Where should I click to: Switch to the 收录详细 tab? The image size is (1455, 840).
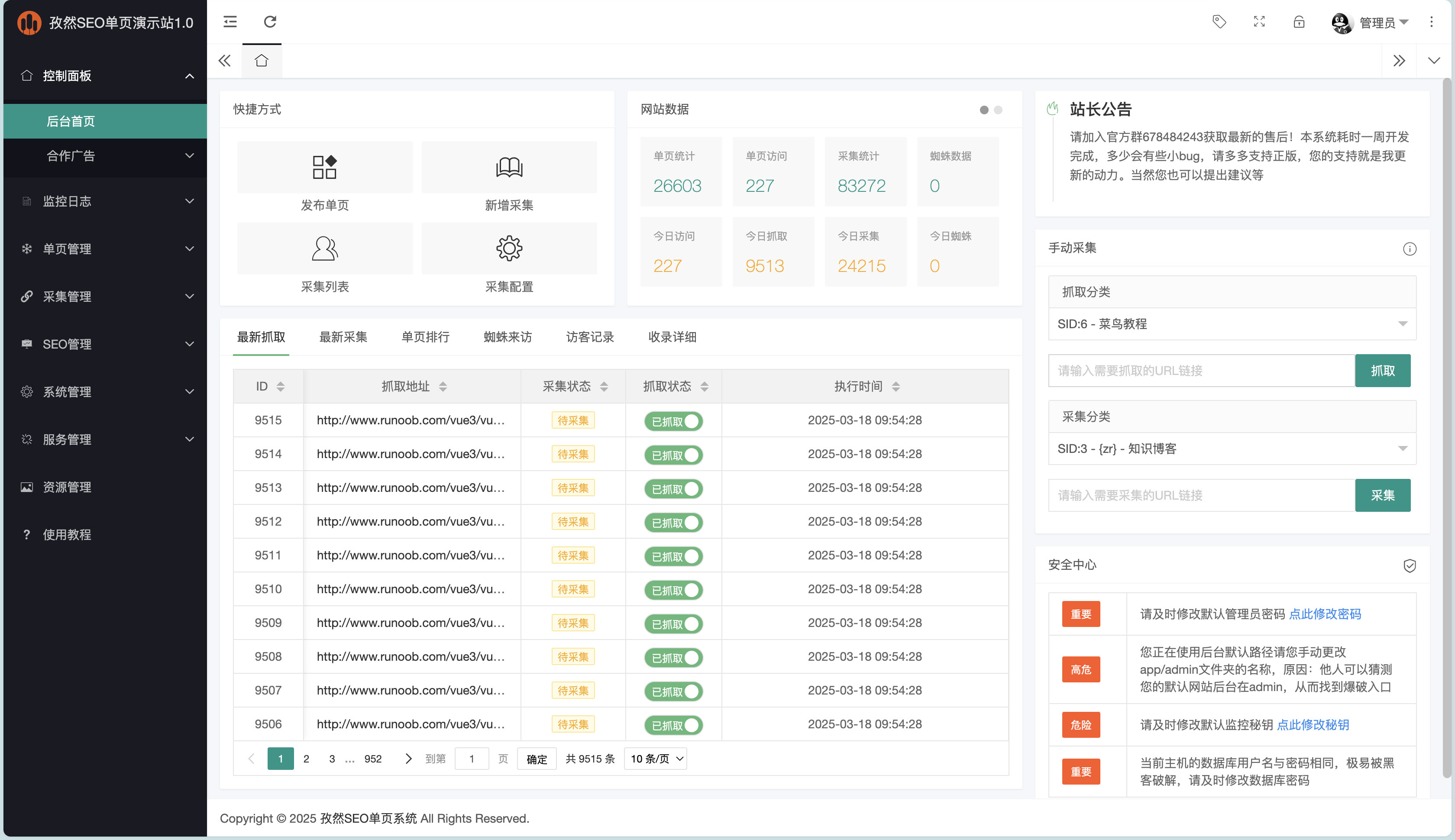click(x=672, y=337)
